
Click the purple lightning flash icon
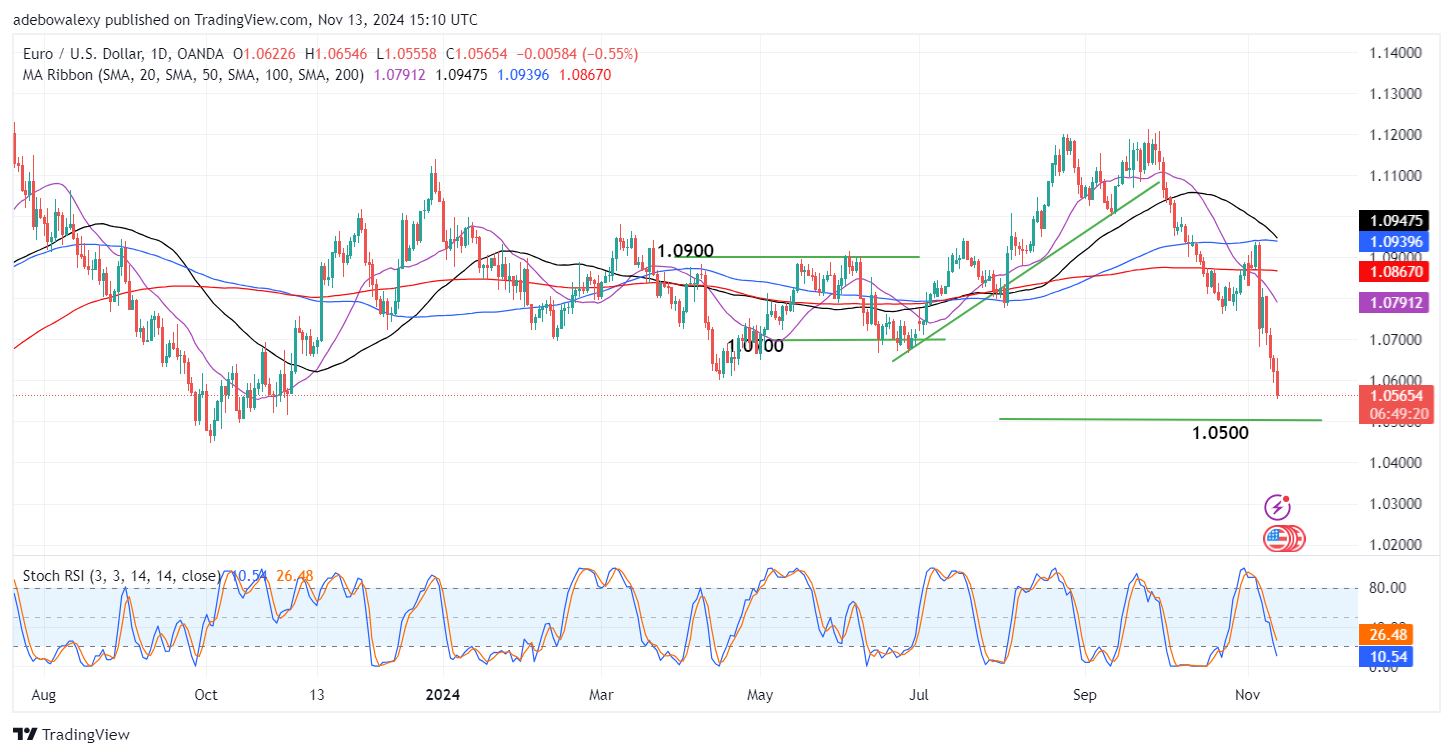pos(1276,507)
